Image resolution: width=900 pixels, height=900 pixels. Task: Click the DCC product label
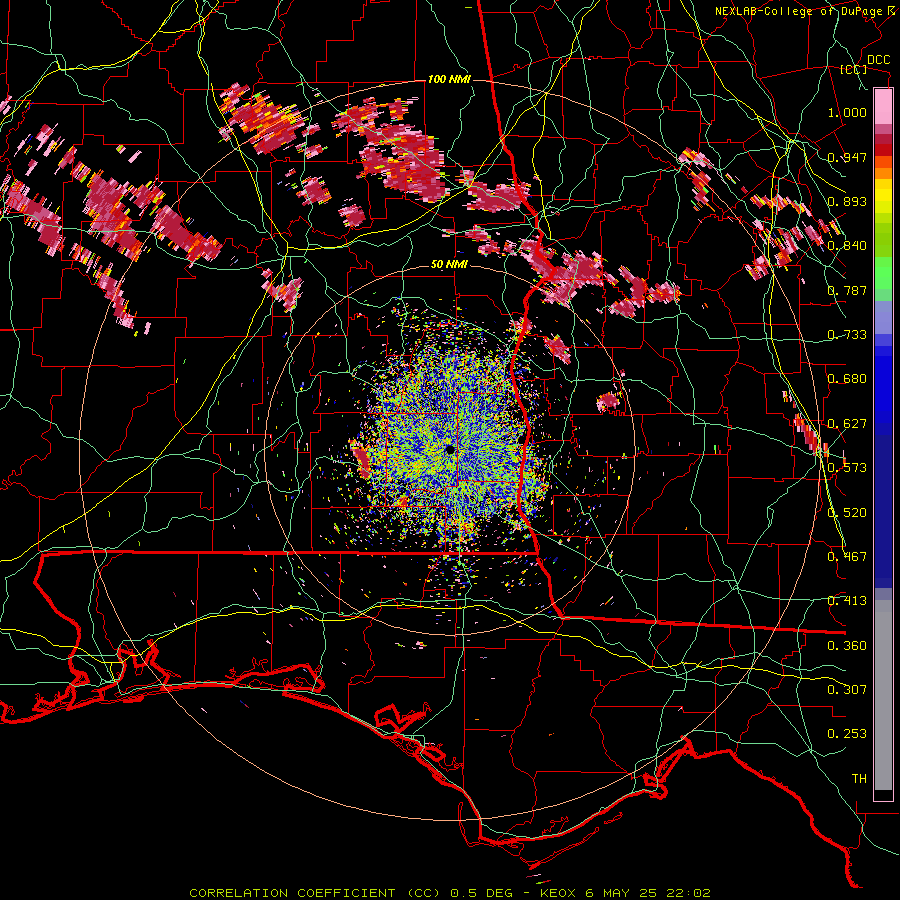[x=878, y=60]
